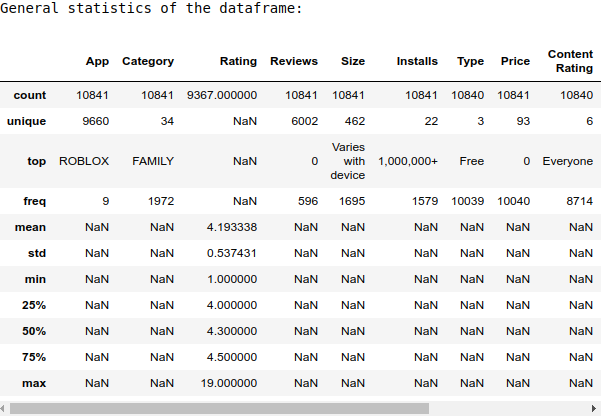Image resolution: width=603 pixels, height=418 pixels.
Task: Click the mean Rating value 4.193338
Action: [232, 227]
